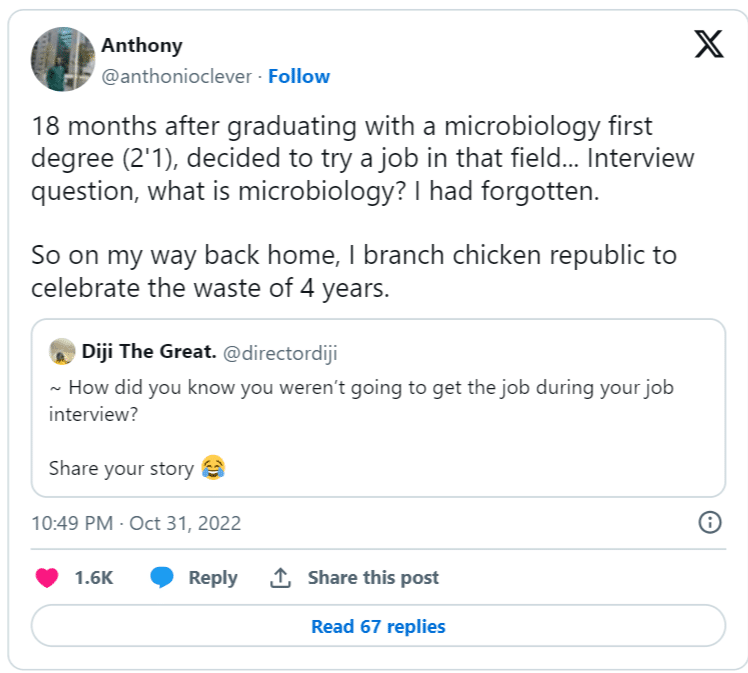The width and height of the screenshot is (748, 673).
Task: Open the 10:49 PM Oct 31, 2022 timestamp
Action: point(136,522)
